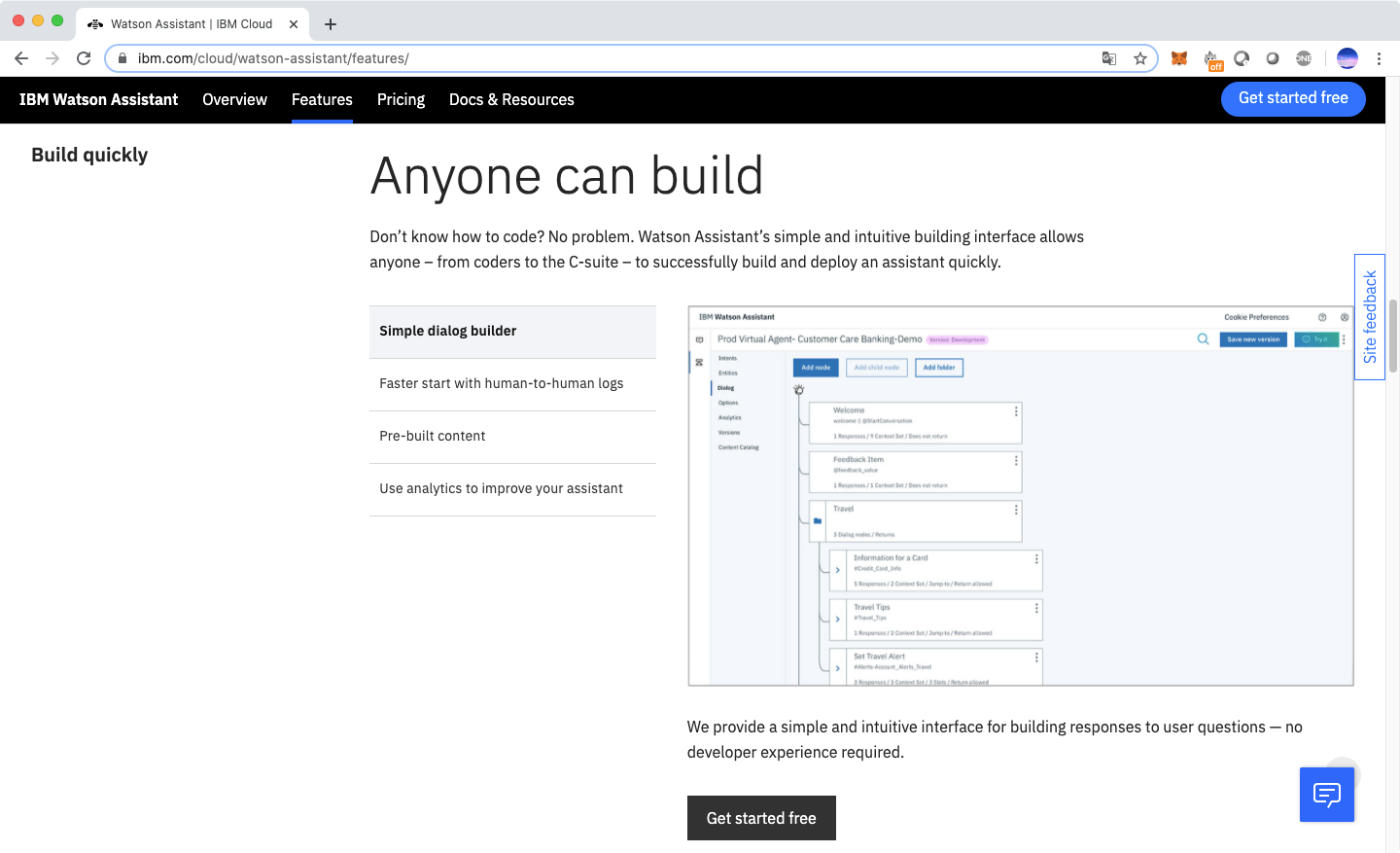Click the page's vertical scrollbar
The height and width of the screenshot is (853, 1400).
click(x=1392, y=336)
